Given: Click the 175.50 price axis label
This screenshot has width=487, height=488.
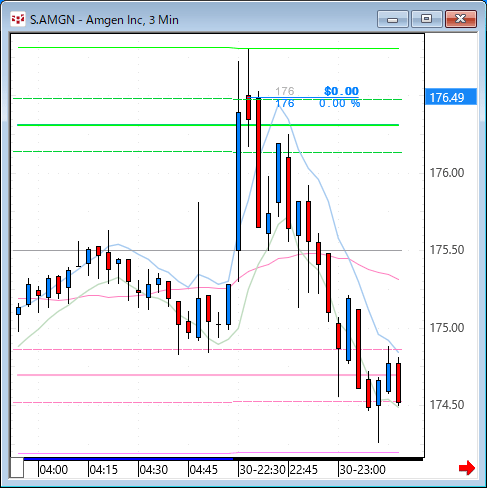Looking at the screenshot, I should pos(447,250).
